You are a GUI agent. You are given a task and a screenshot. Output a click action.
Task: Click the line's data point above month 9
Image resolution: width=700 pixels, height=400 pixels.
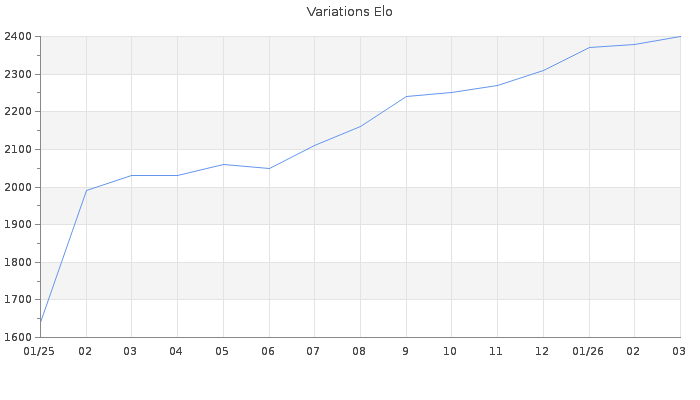406,96
